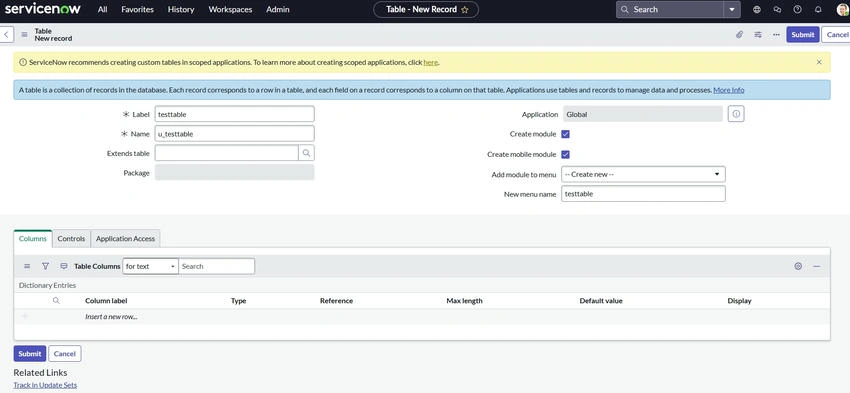The width and height of the screenshot is (850, 393).
Task: Click the top Submit button
Action: (x=803, y=35)
